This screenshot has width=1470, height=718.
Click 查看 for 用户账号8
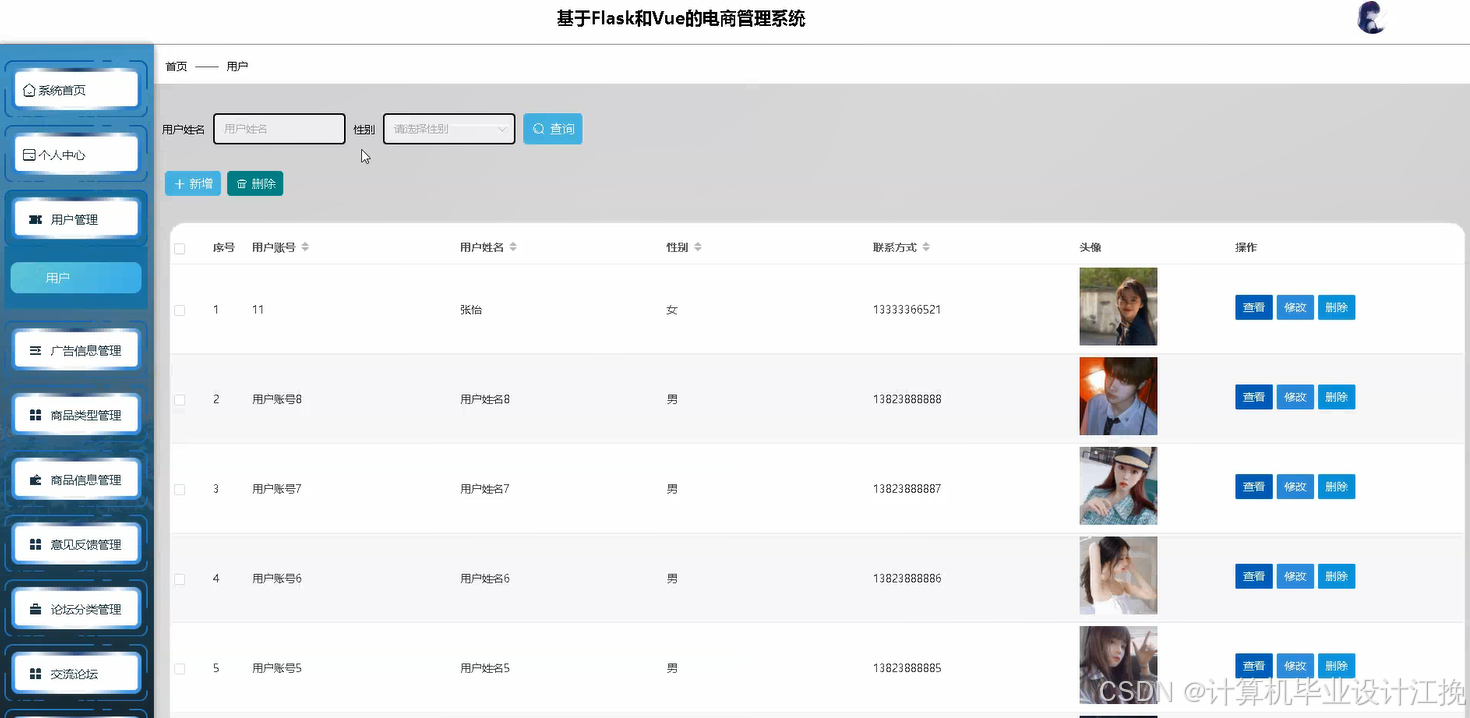click(1254, 397)
